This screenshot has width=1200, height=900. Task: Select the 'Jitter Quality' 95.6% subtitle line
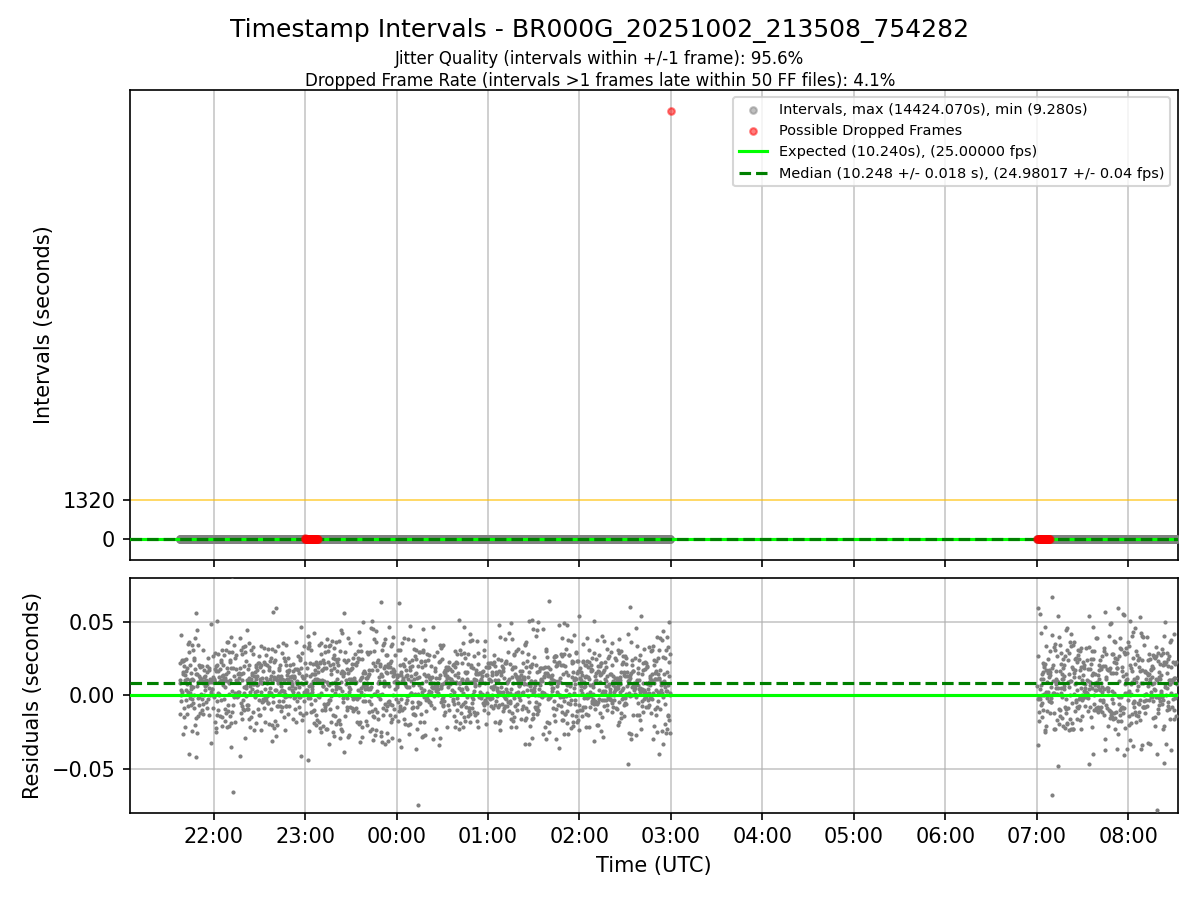pos(599,58)
